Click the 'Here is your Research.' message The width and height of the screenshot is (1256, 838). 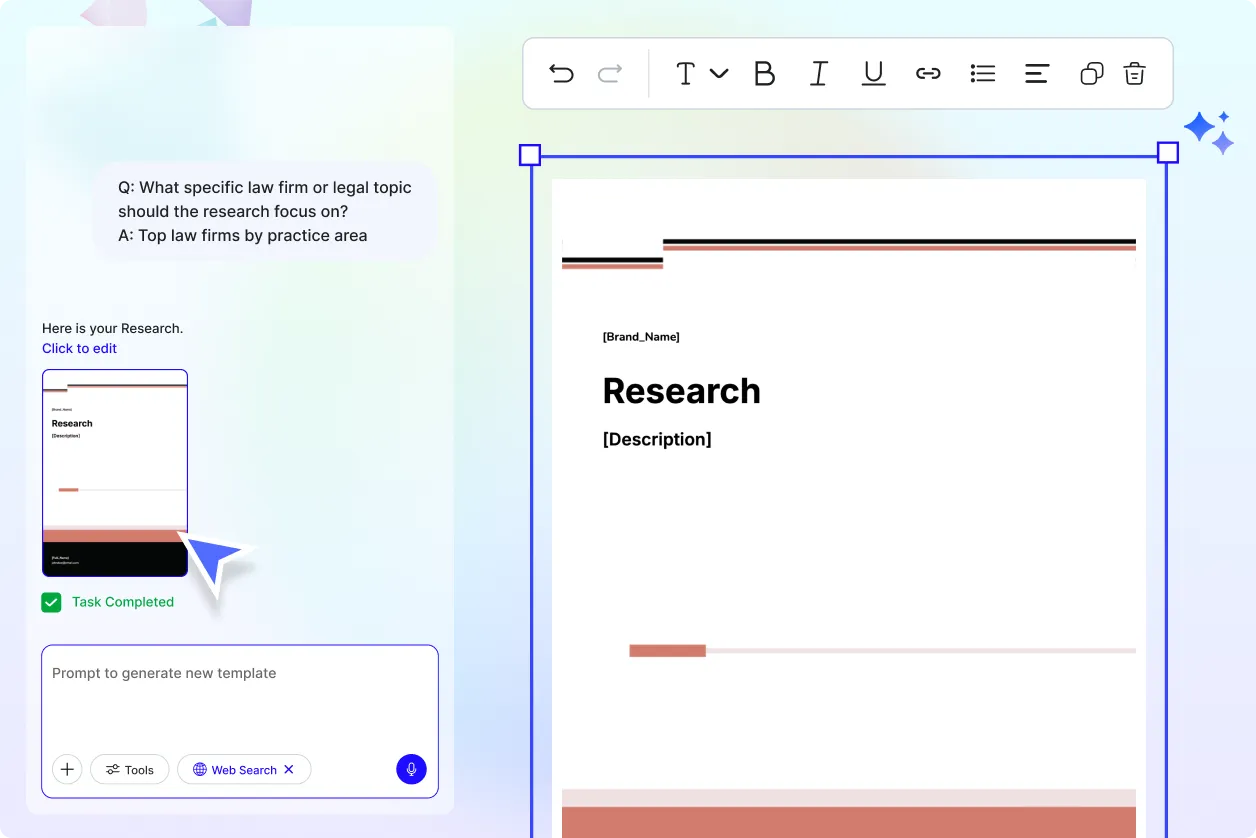tap(113, 328)
